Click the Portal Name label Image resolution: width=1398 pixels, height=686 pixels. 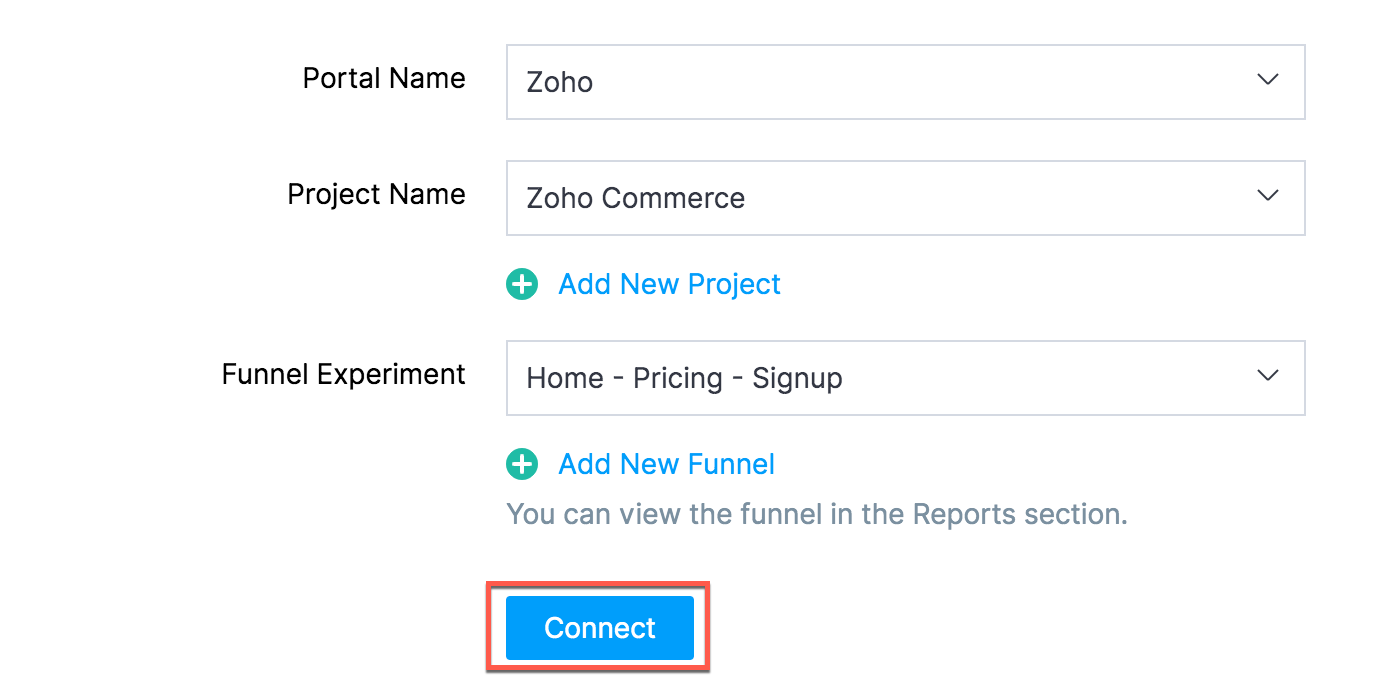384,79
